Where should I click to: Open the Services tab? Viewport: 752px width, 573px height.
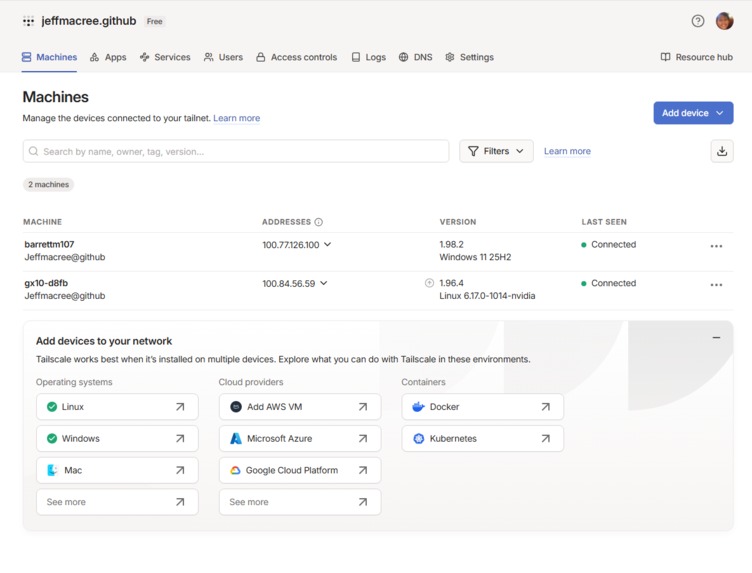165,57
